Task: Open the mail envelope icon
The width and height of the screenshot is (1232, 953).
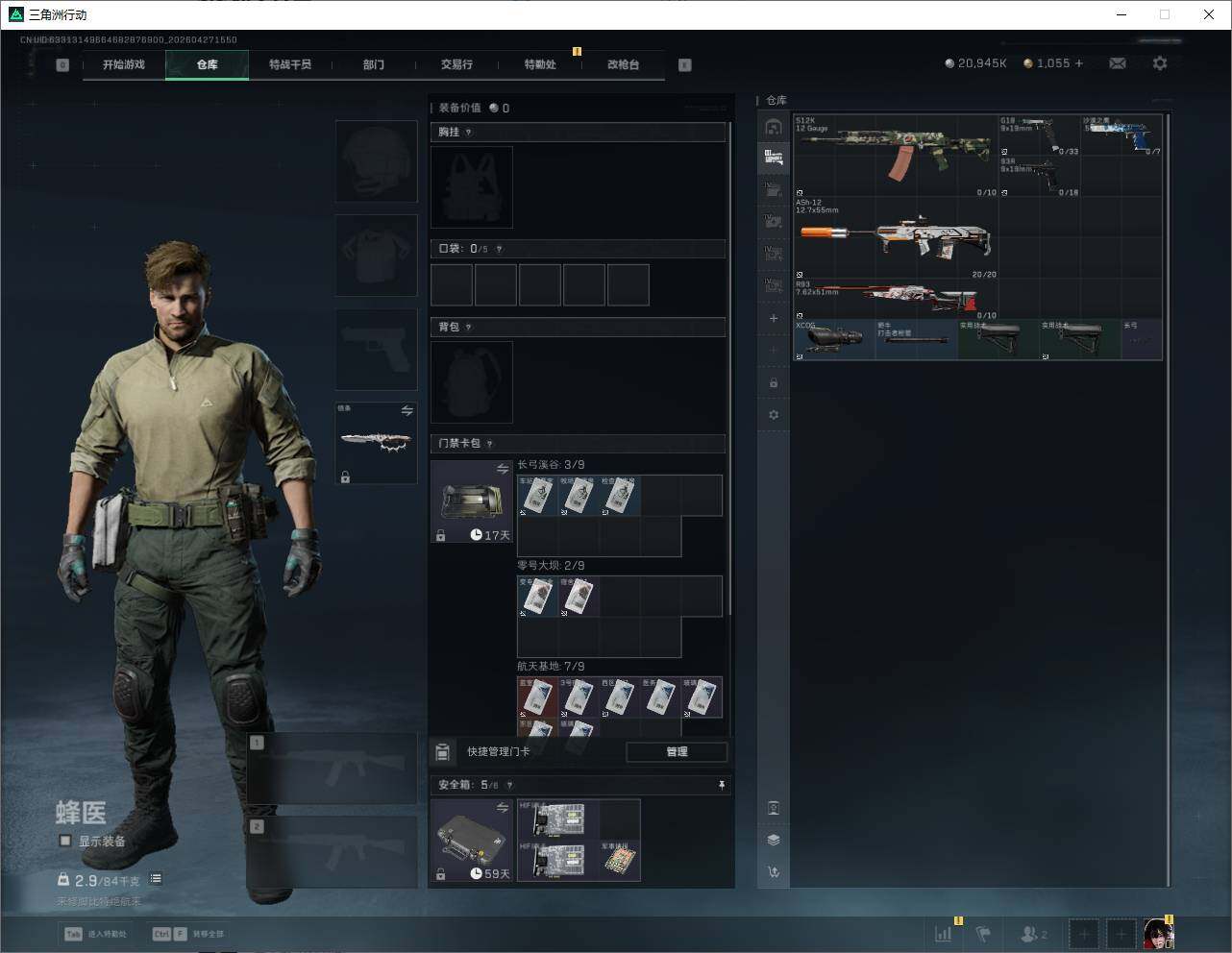Action: 1118,63
